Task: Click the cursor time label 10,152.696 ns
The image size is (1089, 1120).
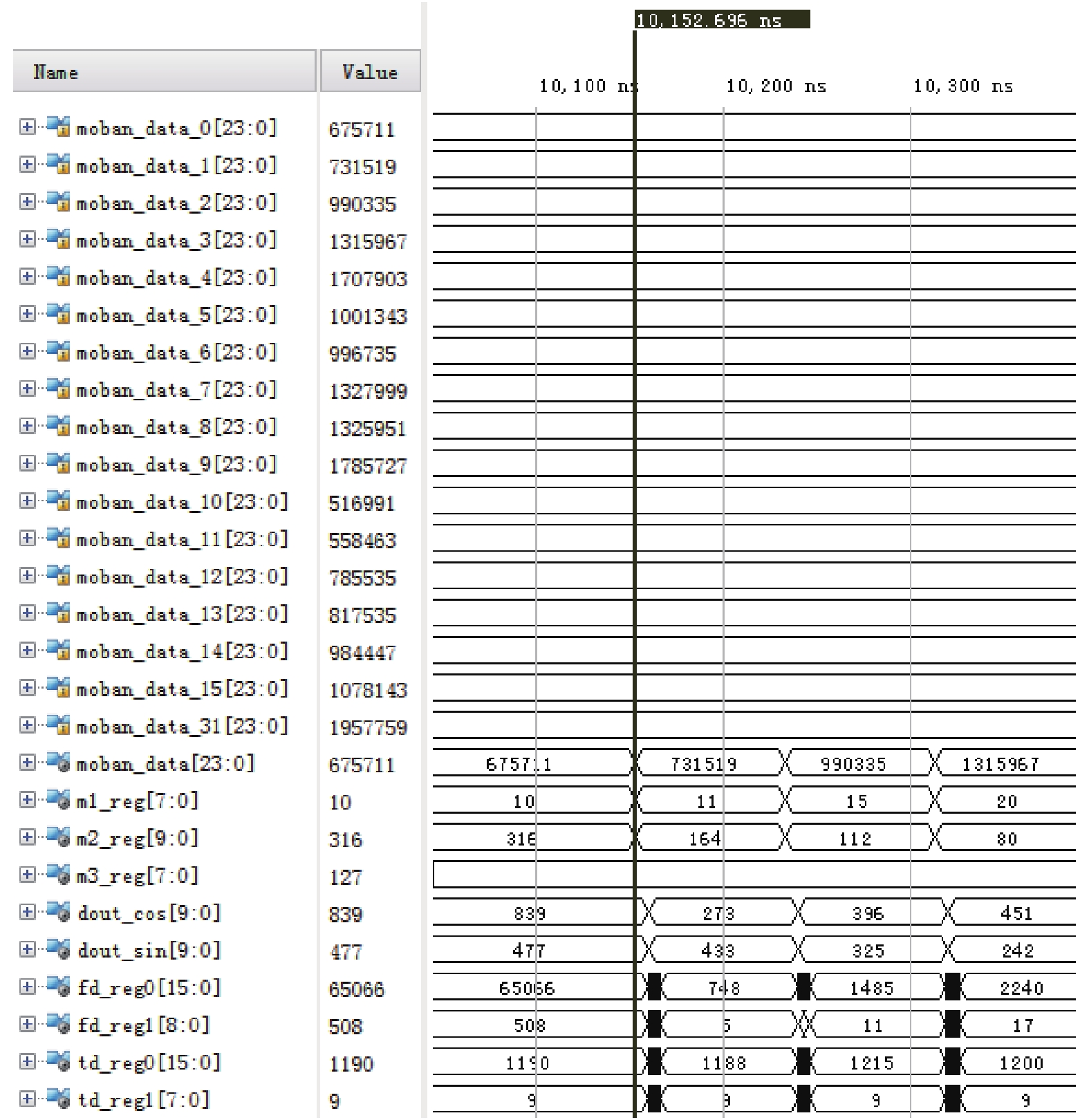Action: [721, 20]
